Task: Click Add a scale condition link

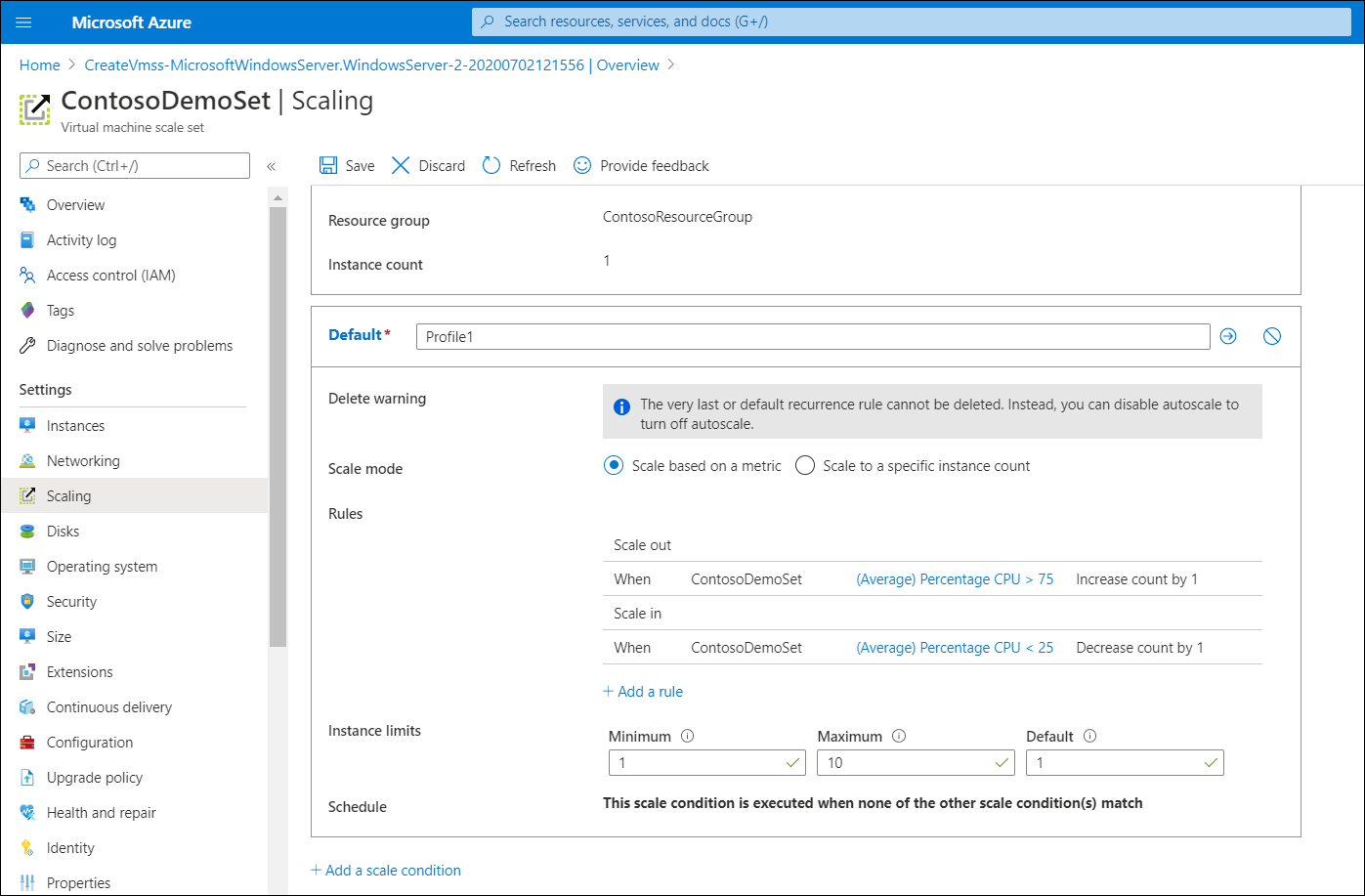Action: [386, 870]
